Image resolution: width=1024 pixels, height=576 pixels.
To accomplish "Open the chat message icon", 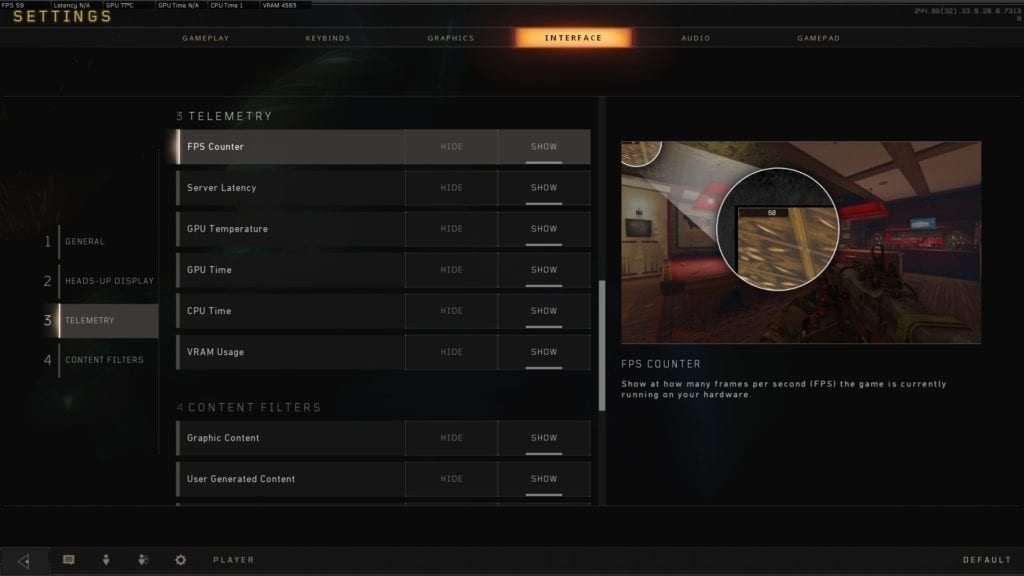I will point(69,560).
